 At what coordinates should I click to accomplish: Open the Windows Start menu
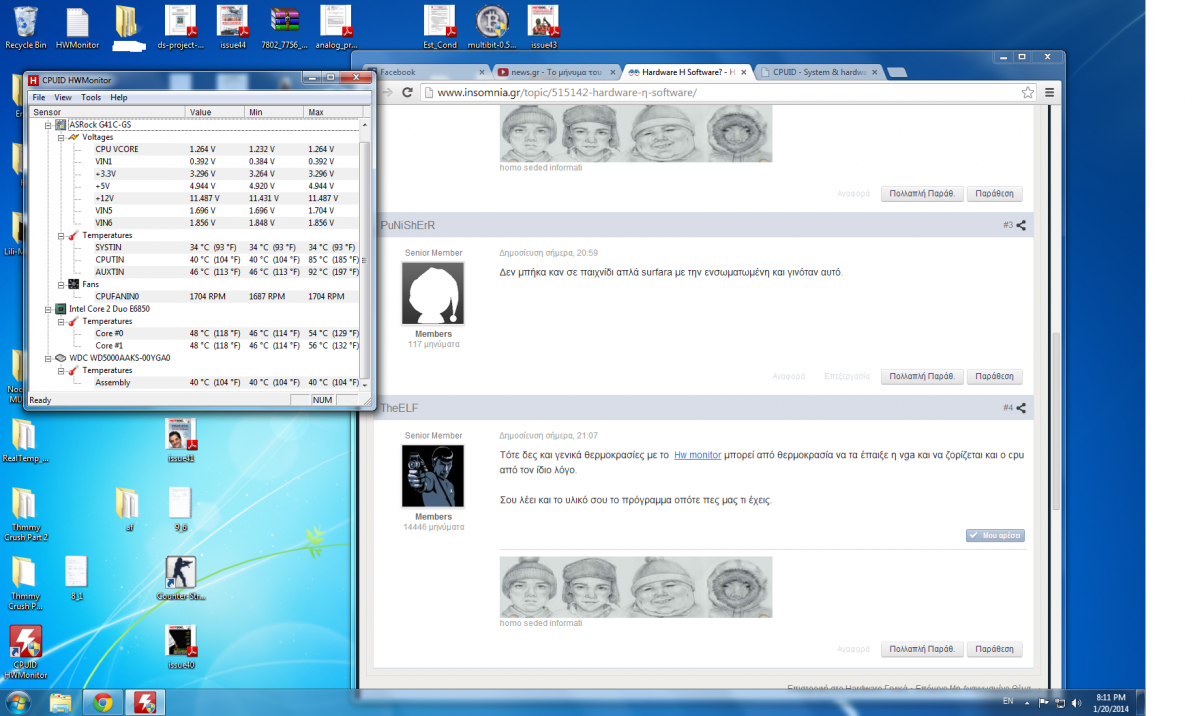click(x=18, y=702)
